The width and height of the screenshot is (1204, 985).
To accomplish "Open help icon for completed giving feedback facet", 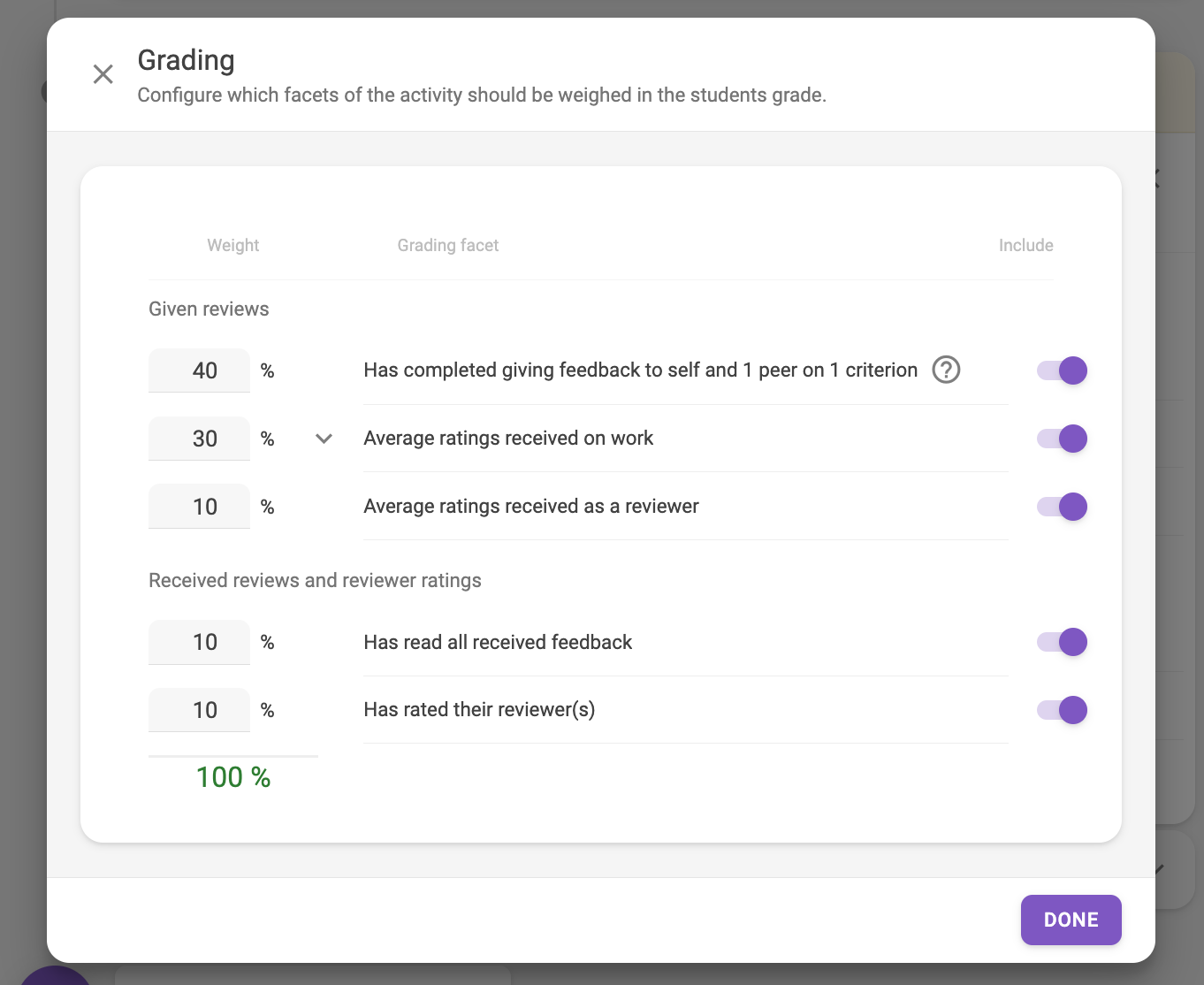I will tap(946, 370).
